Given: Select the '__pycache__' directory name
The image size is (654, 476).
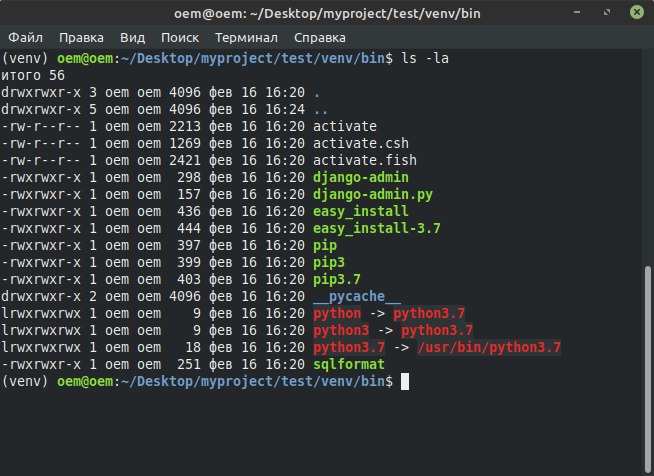Looking at the screenshot, I should point(357,297).
